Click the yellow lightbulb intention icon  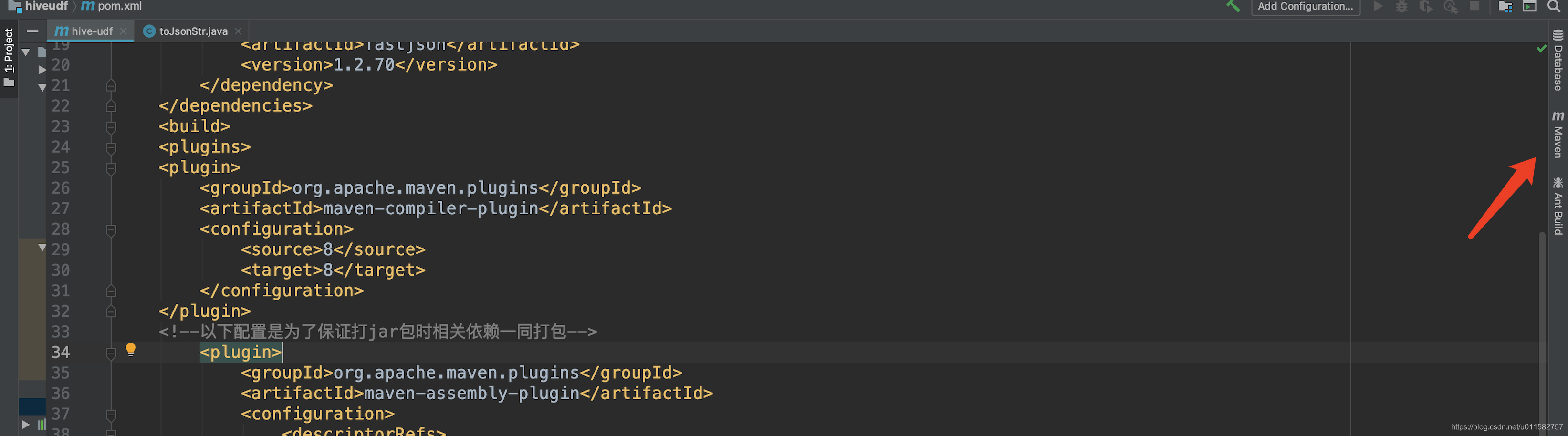(x=130, y=349)
